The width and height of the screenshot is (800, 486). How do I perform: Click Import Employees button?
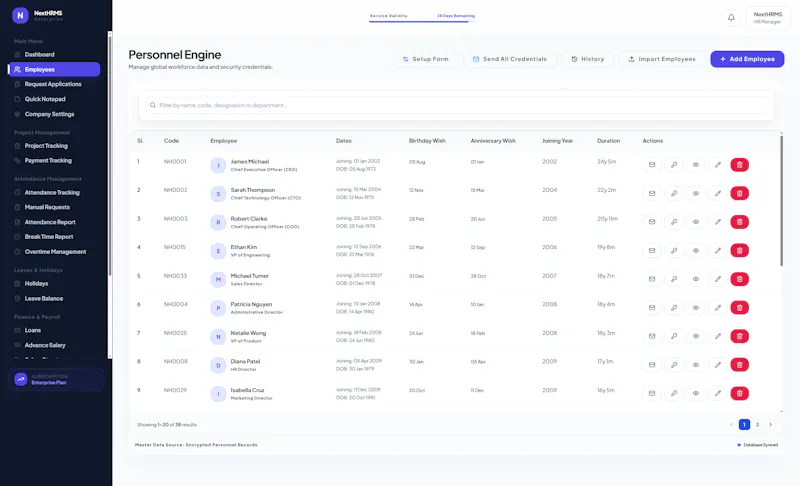coord(662,59)
